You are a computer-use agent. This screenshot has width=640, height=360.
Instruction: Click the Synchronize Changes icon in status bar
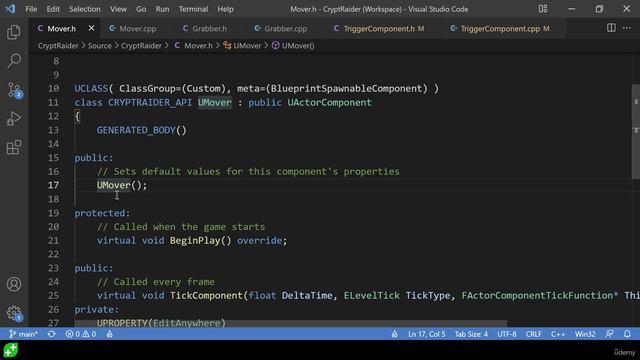[x=51, y=334]
